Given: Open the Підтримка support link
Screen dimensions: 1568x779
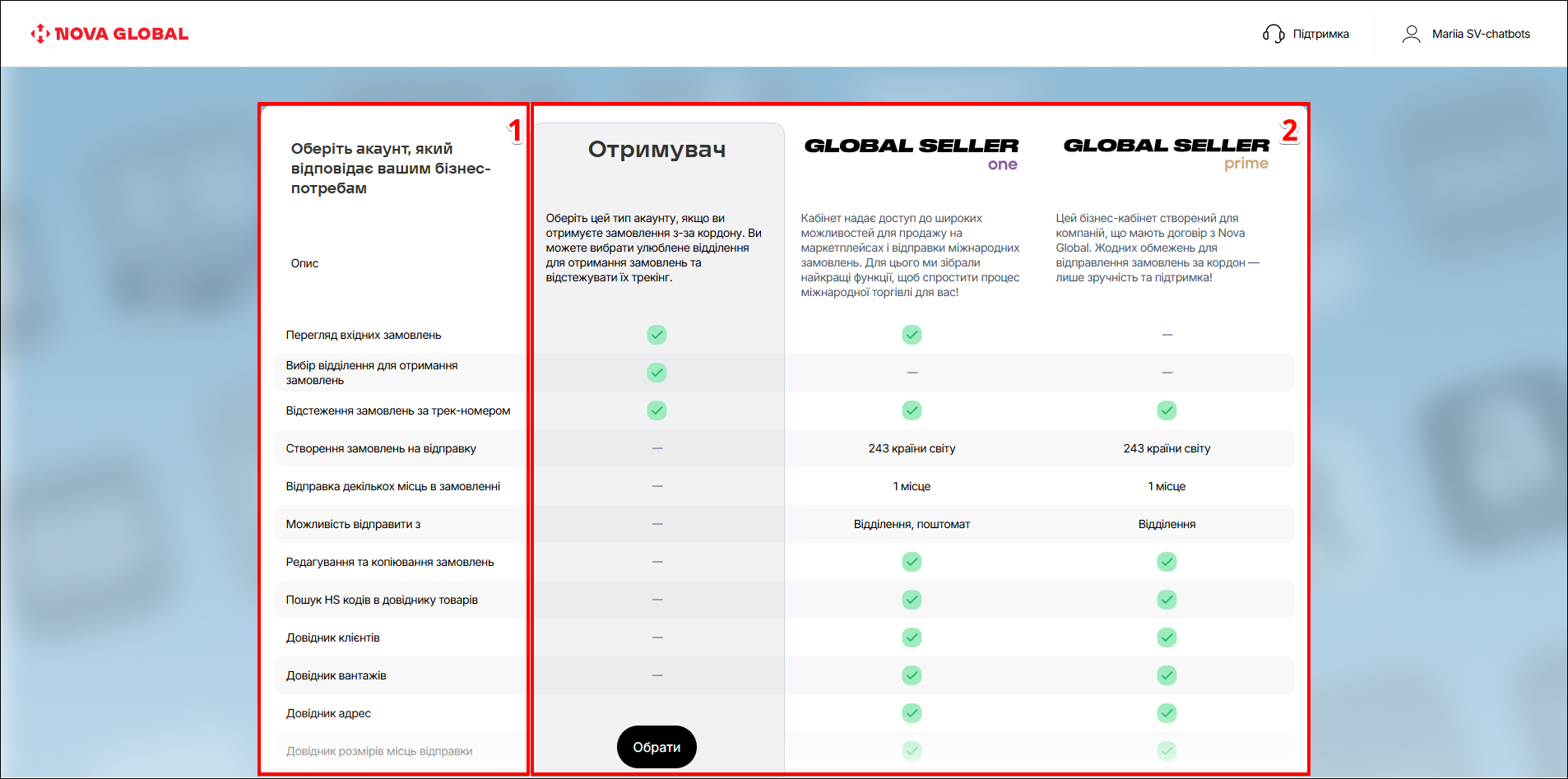Looking at the screenshot, I should (x=1320, y=34).
